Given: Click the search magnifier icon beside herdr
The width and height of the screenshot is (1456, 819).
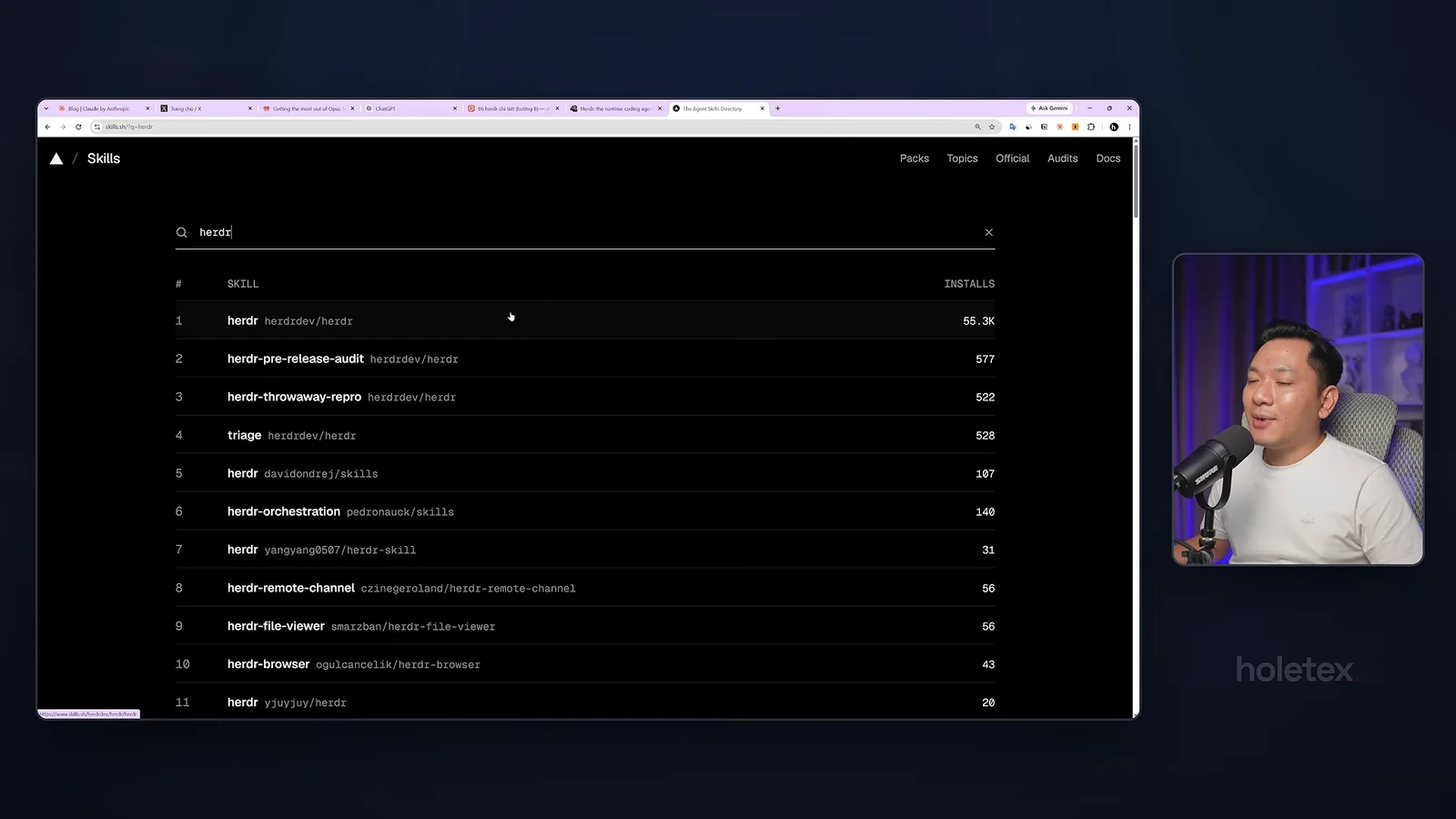Looking at the screenshot, I should point(181,233).
